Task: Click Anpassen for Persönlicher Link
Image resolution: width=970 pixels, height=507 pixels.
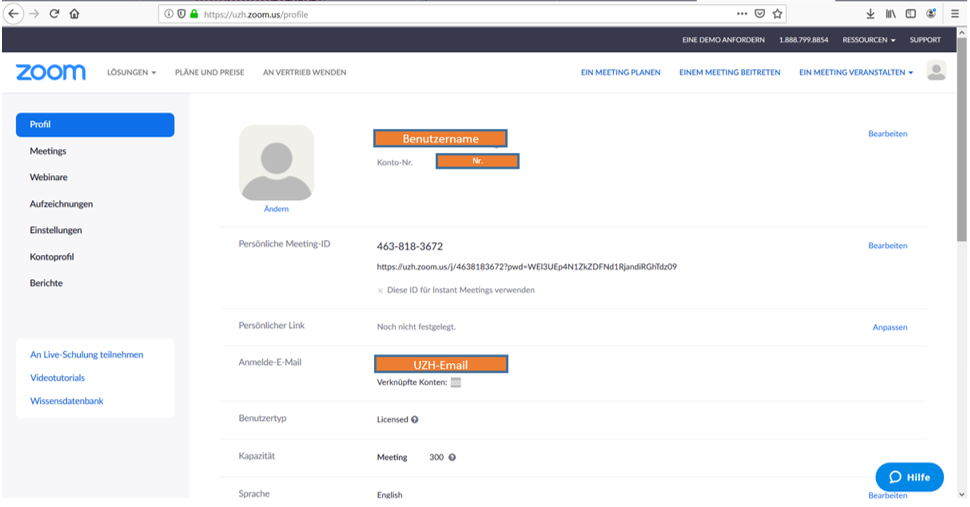Action: [x=890, y=327]
